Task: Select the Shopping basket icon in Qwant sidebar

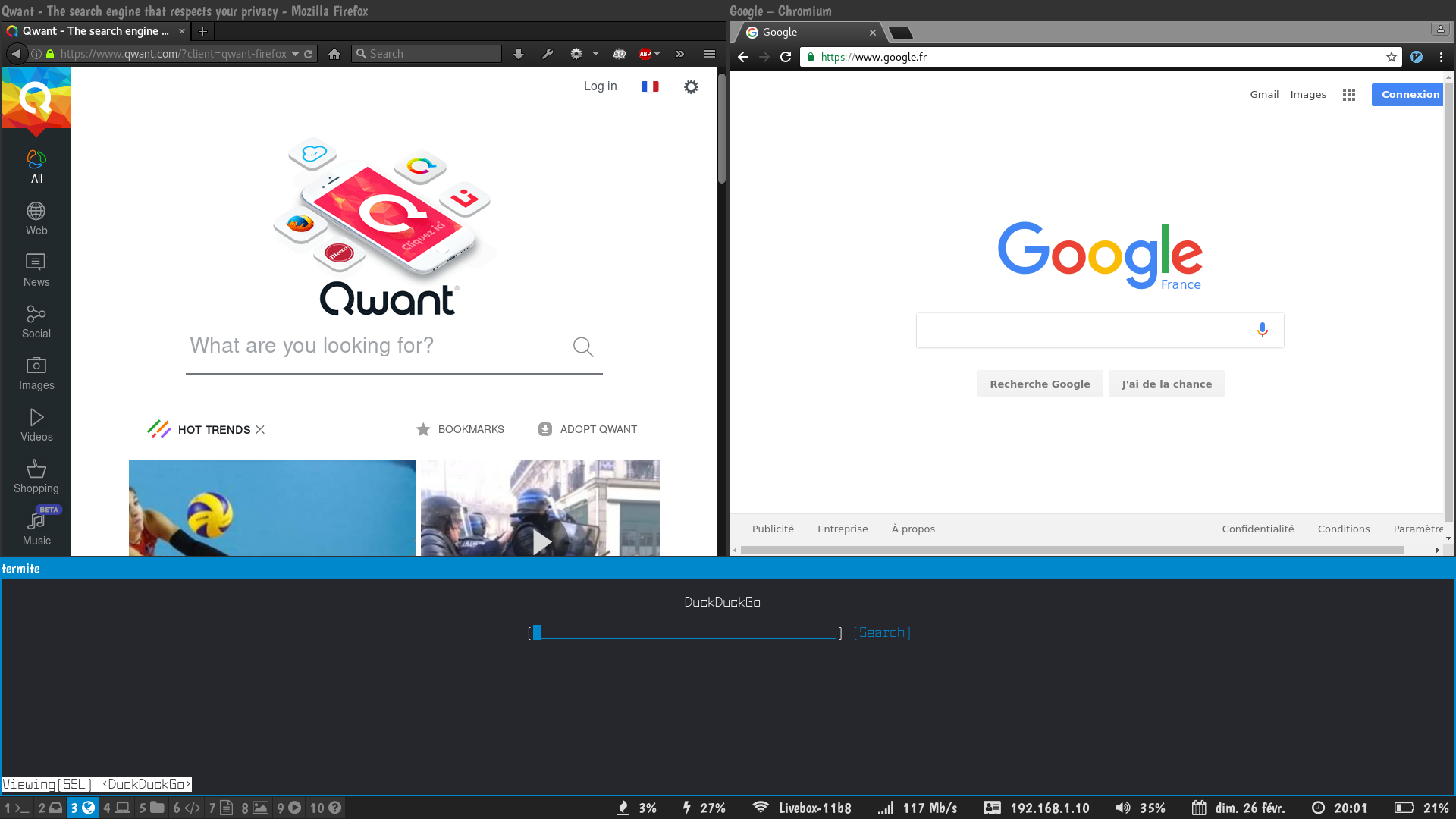Action: coord(36,469)
